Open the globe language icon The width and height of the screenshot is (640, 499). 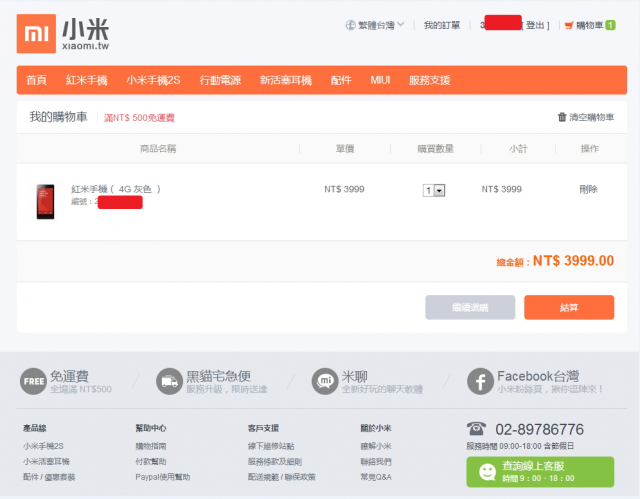click(350, 25)
